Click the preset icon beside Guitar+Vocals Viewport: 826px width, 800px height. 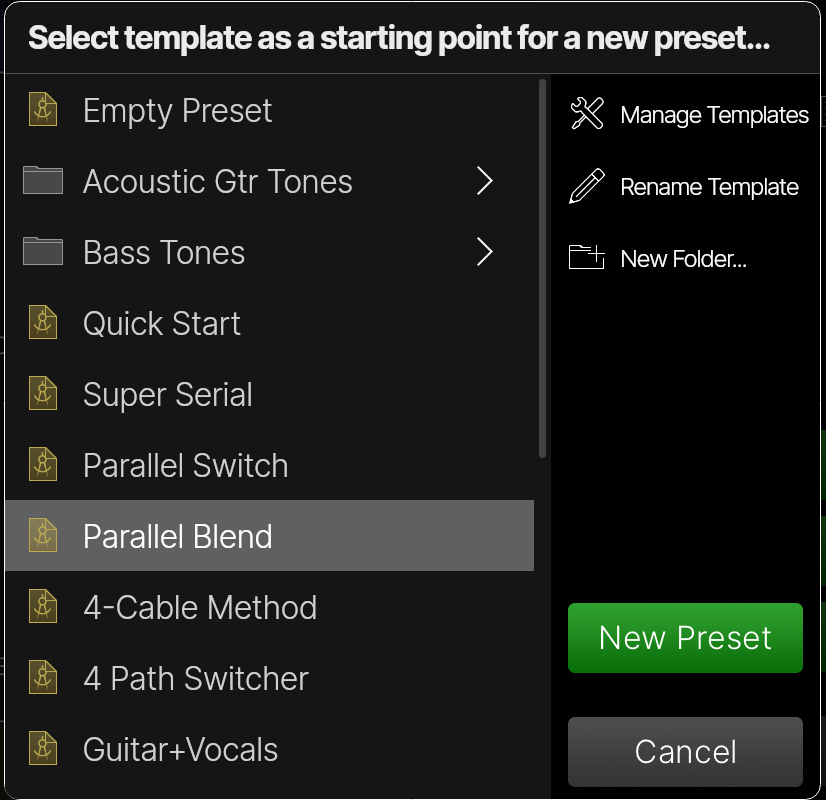pyautogui.click(x=43, y=749)
